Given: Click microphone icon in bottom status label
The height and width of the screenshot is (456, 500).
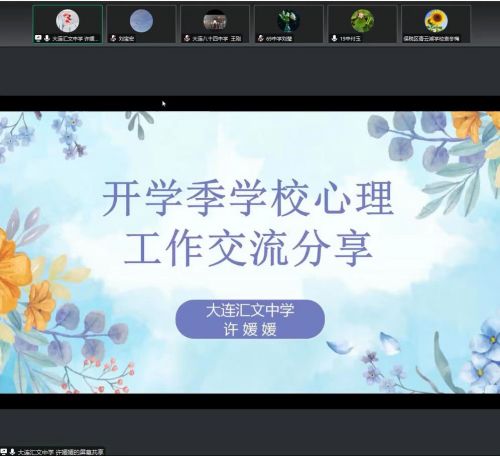Looking at the screenshot, I should pos(12,452).
